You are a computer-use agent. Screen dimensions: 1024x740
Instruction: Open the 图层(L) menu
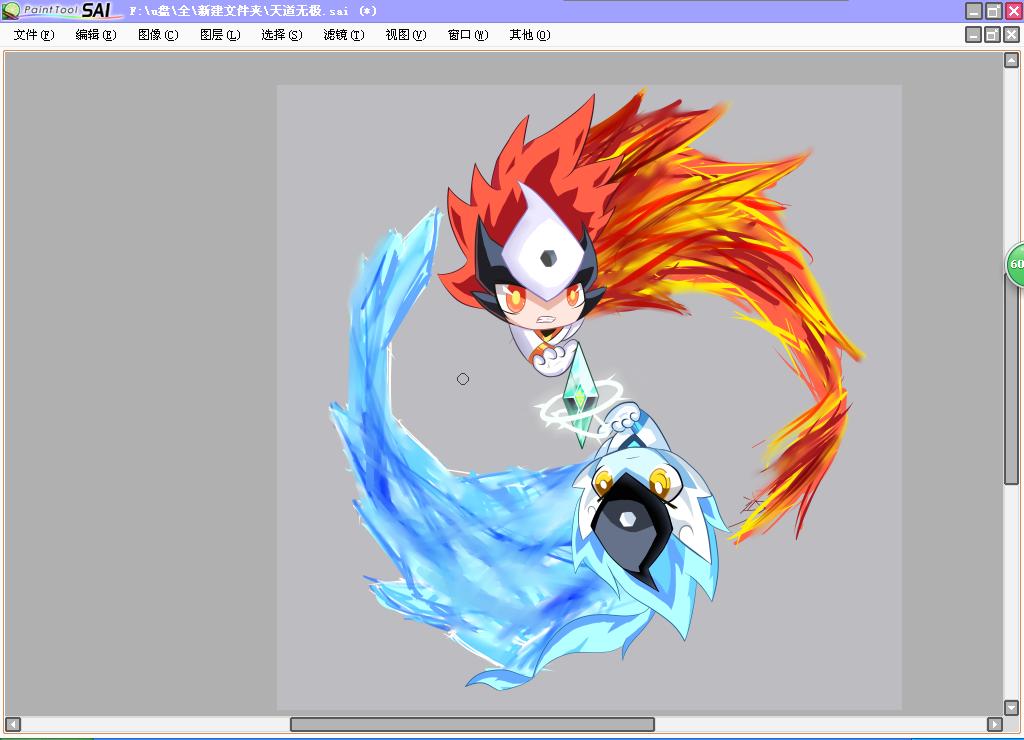(220, 35)
